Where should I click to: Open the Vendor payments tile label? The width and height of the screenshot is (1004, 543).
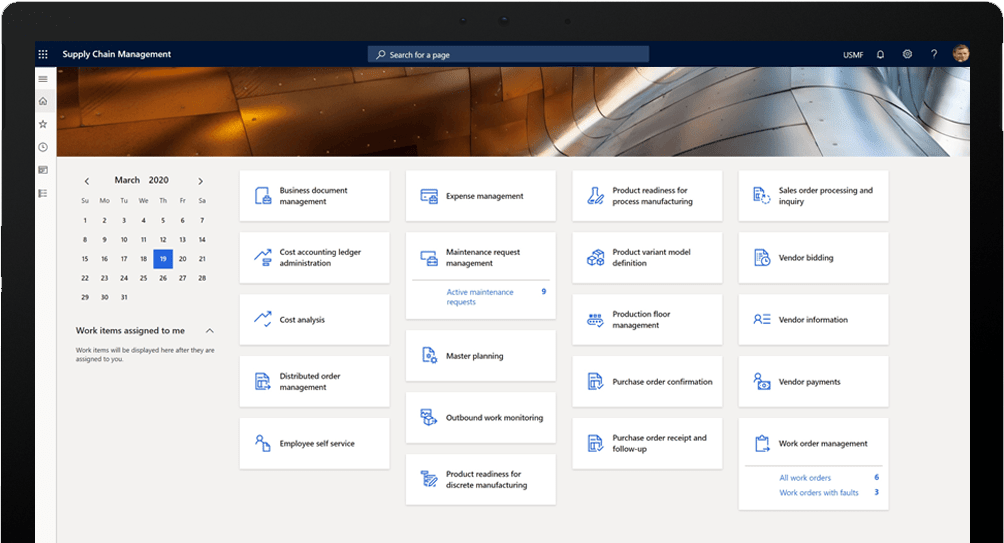(x=809, y=382)
